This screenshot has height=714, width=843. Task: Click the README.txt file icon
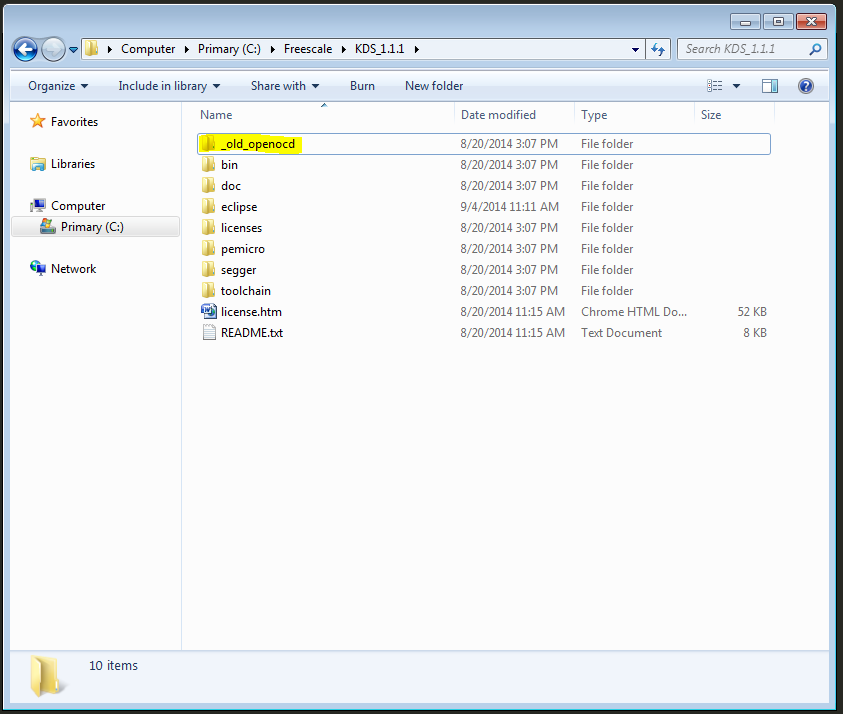coord(209,333)
